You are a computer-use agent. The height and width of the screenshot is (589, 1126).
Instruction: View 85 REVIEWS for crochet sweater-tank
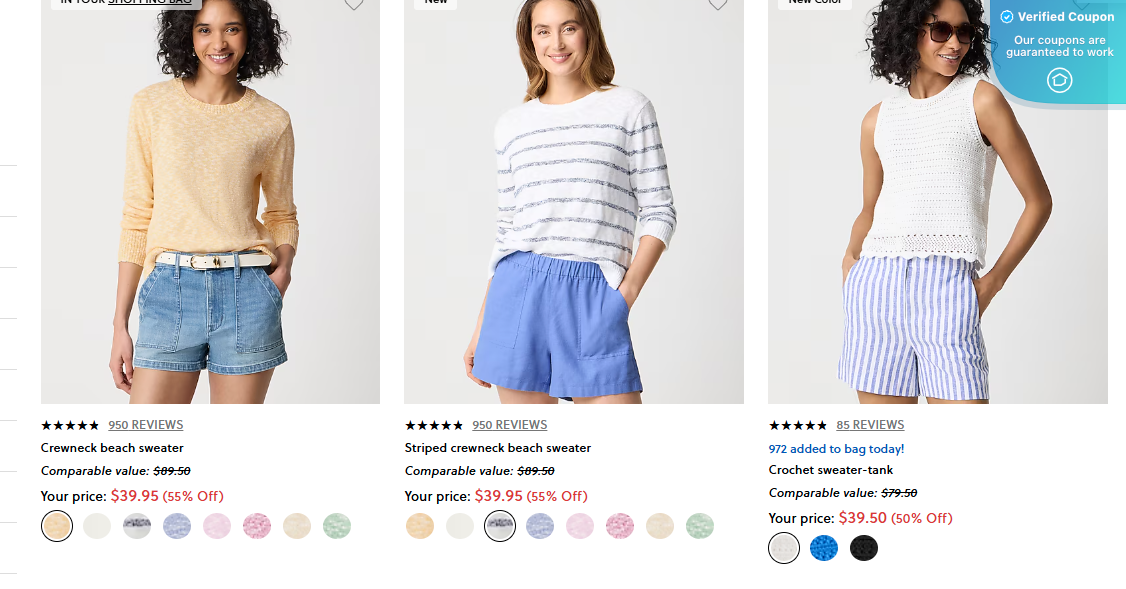click(869, 424)
